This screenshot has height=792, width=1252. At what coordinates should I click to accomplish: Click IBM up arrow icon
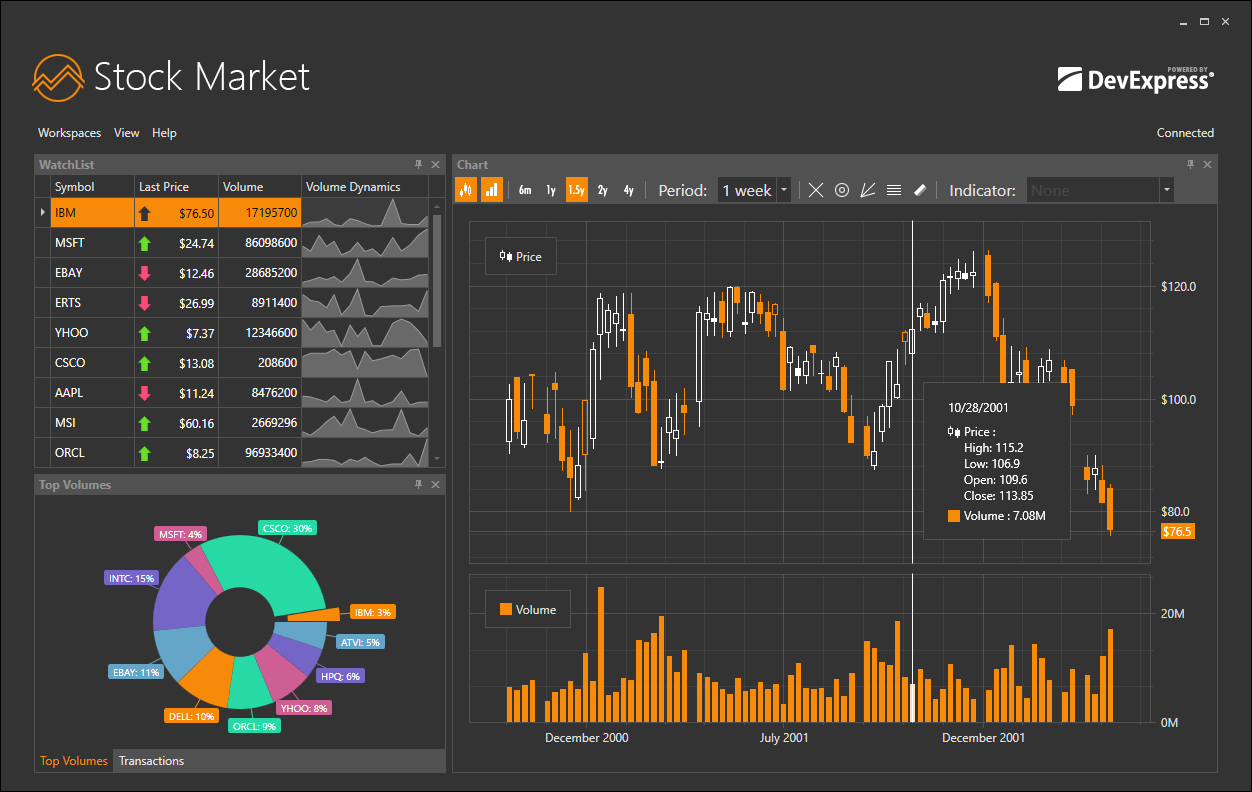pyautogui.click(x=144, y=213)
